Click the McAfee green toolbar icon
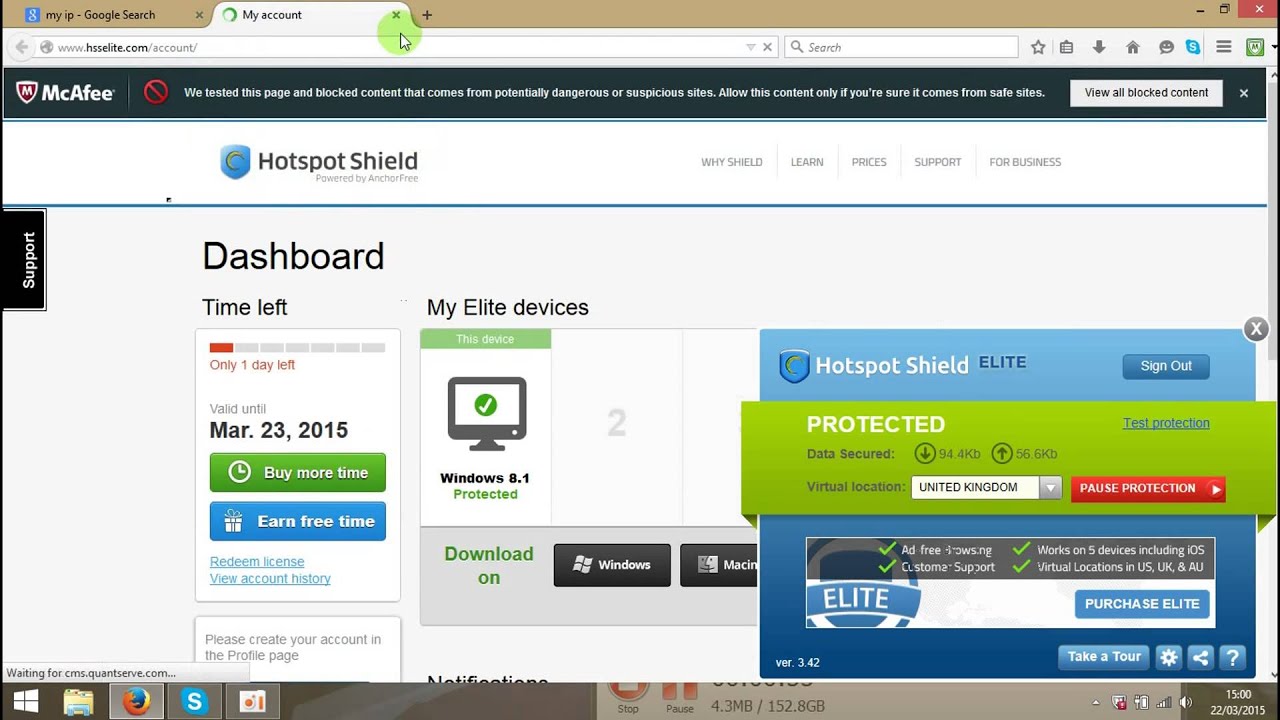This screenshot has width=1280, height=720. [x=1255, y=47]
